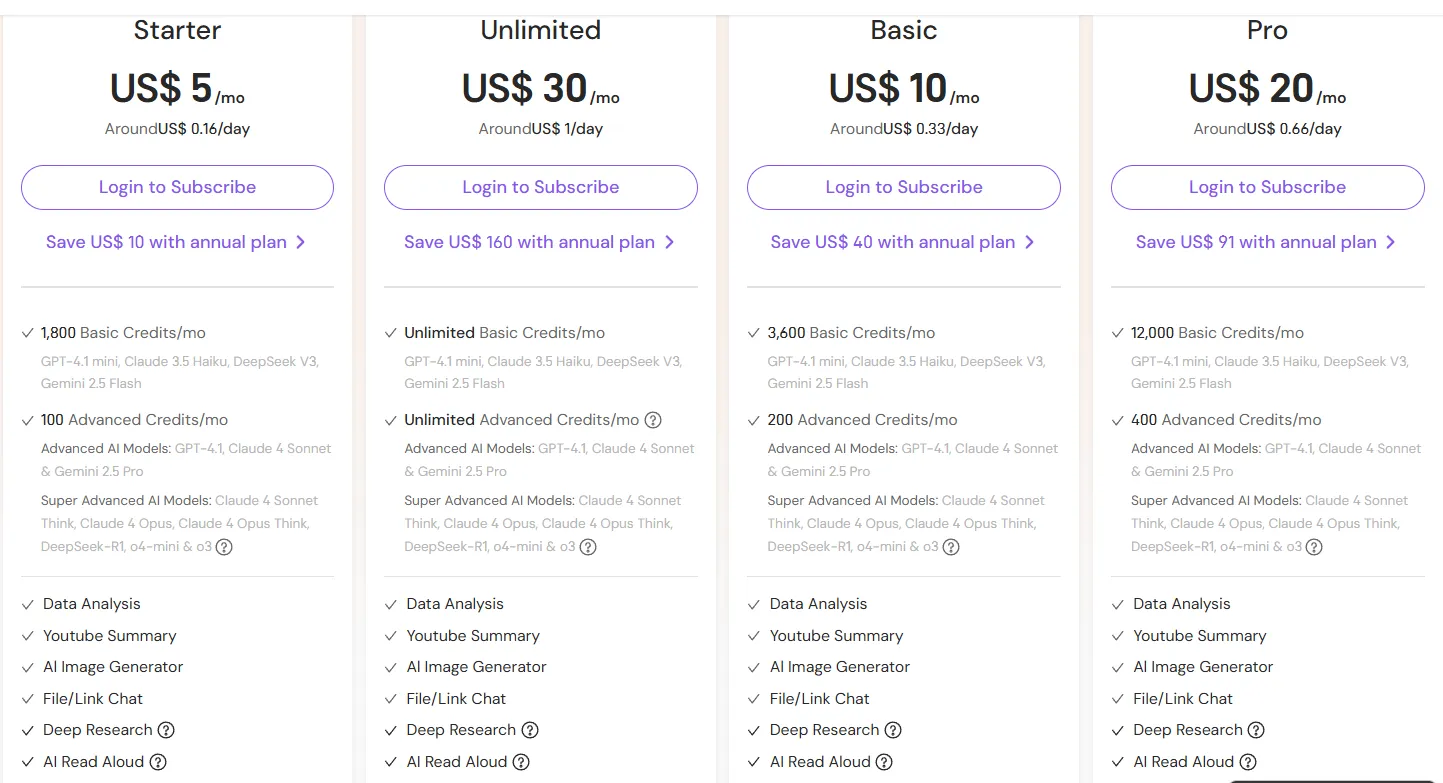Expand Save US$ 91 with annual plan
Screen dimensions: 1443x783
tap(1266, 242)
